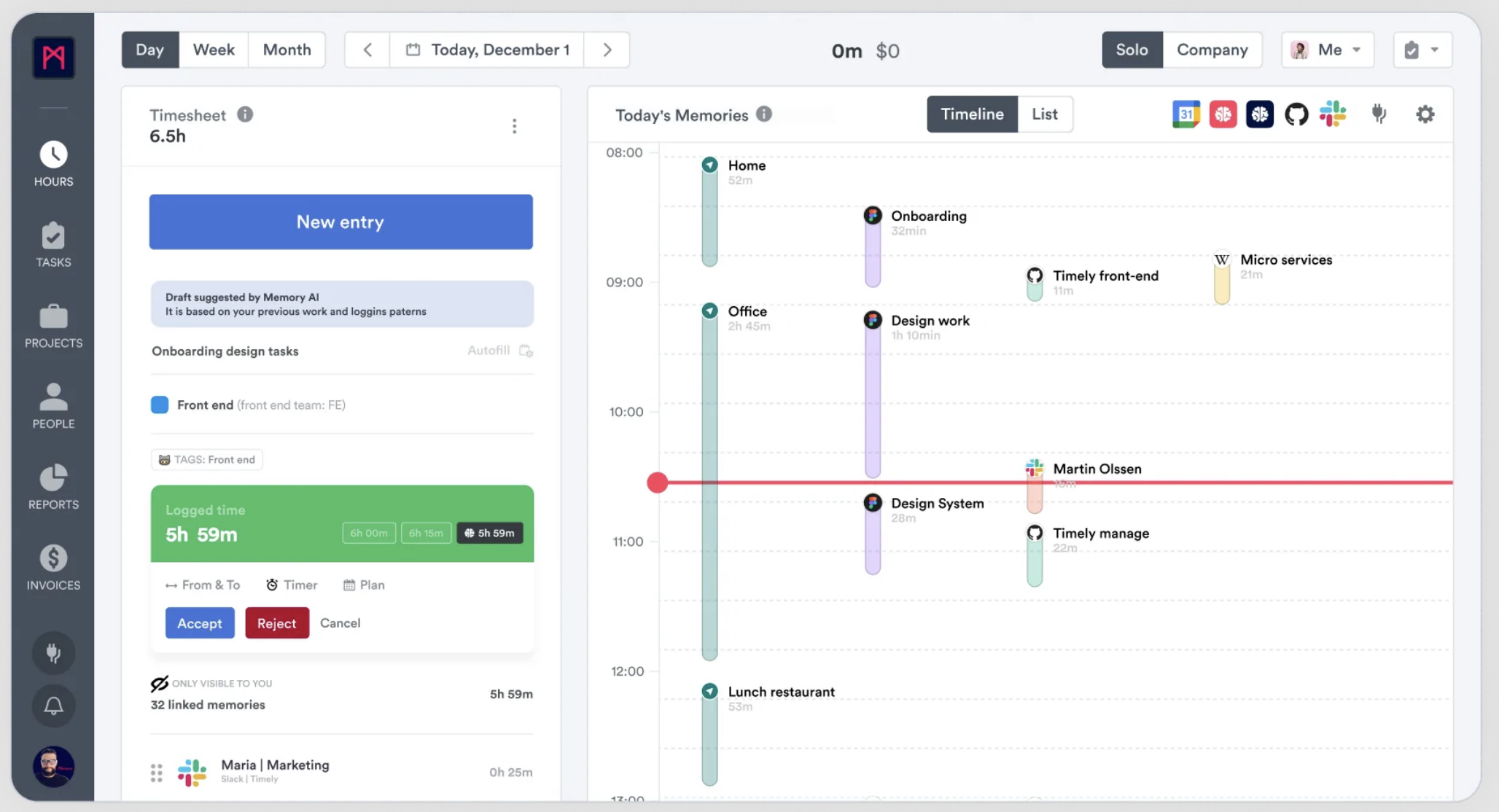Open Timesheet three-dot options menu
1499x812 pixels.
tap(514, 126)
